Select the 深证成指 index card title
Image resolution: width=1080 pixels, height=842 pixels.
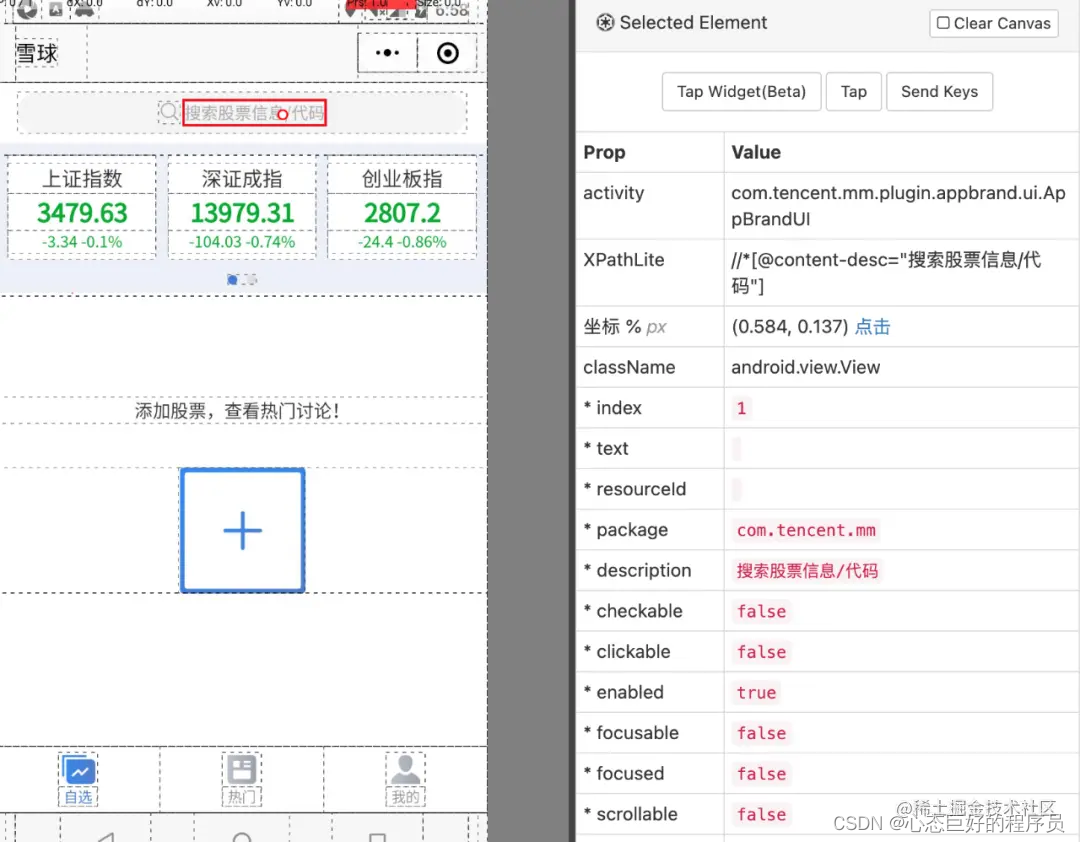coord(242,178)
